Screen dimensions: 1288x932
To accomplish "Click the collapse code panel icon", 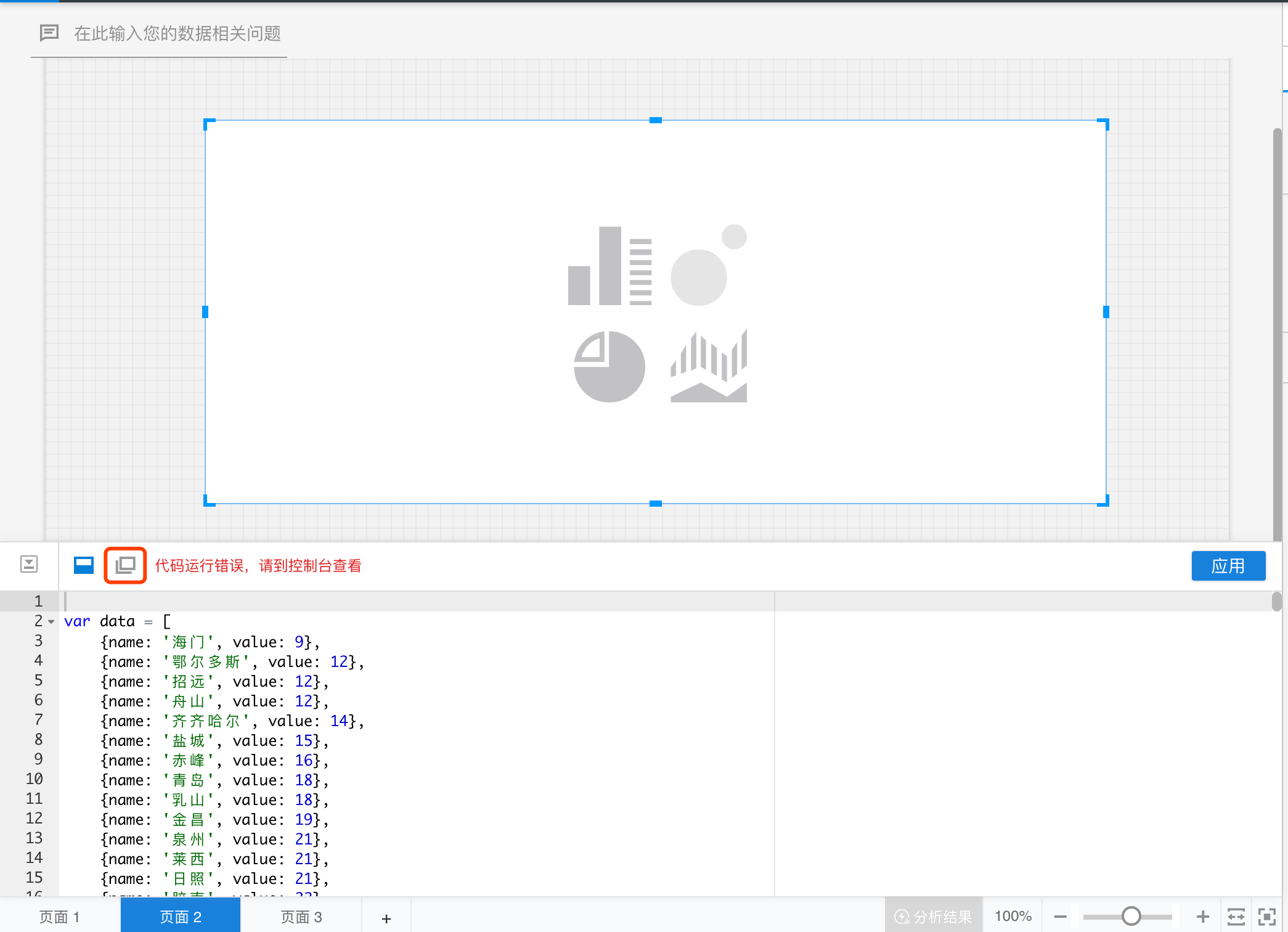I will coord(29,564).
